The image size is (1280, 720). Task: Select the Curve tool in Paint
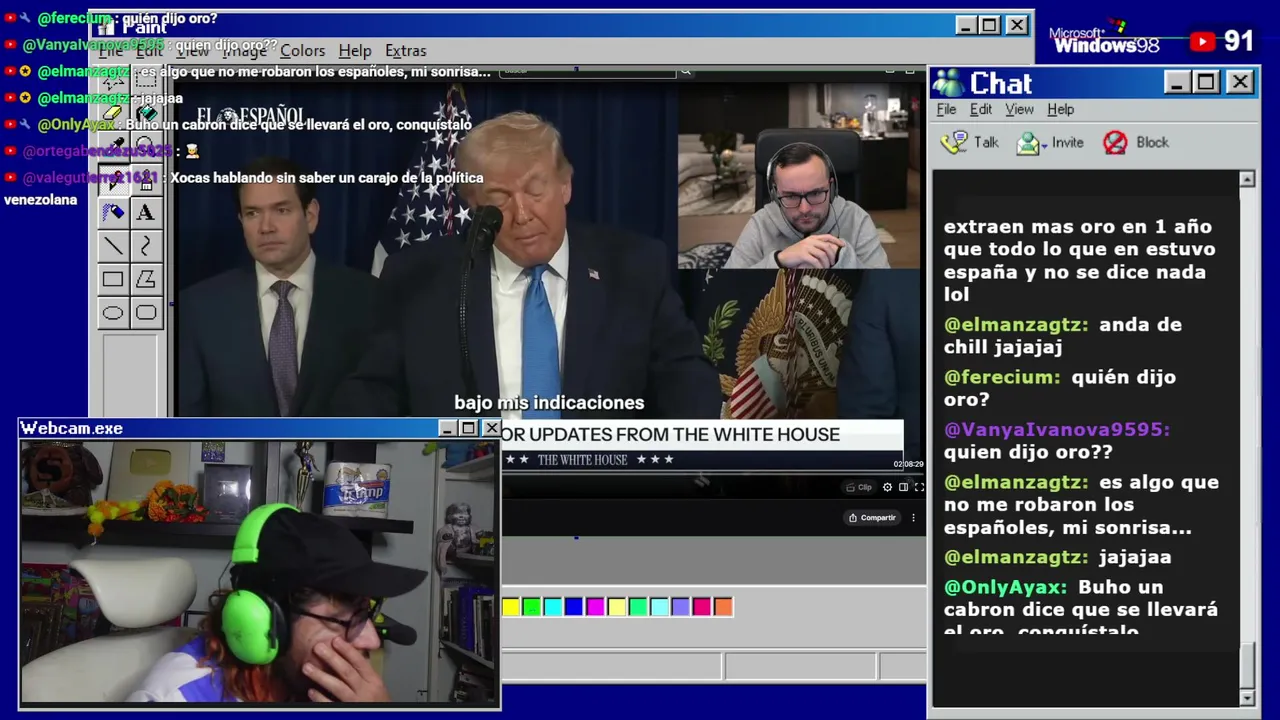(146, 246)
